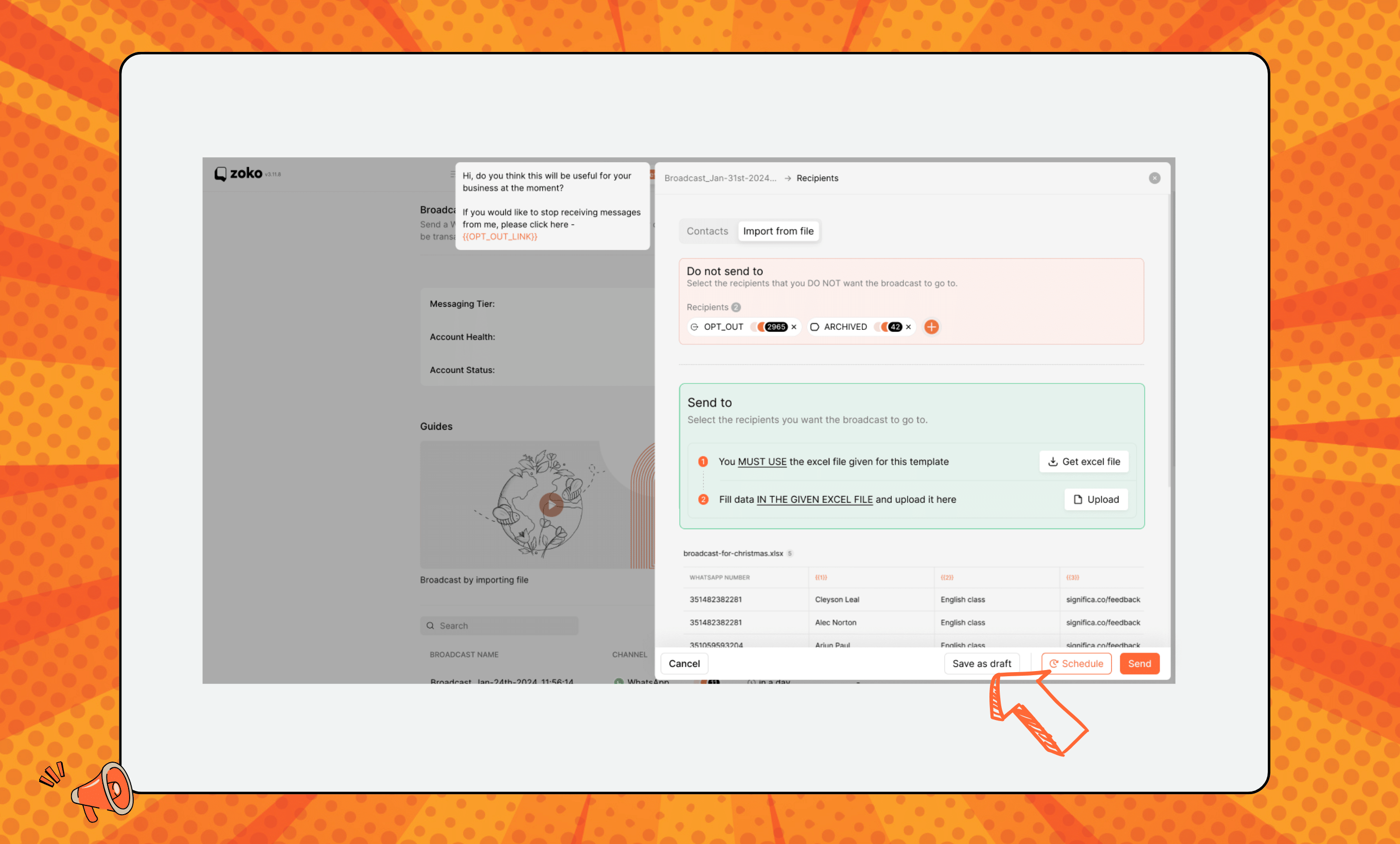Click the Save as draft button
This screenshot has width=1400, height=844.
[x=982, y=663]
